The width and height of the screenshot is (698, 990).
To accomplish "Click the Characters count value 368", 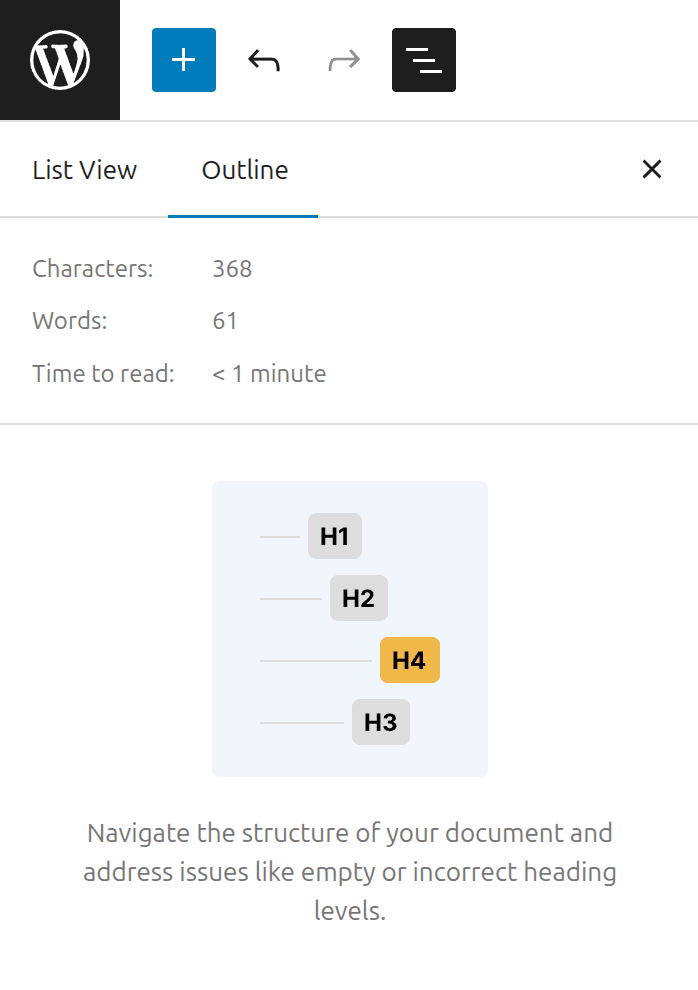I will coord(231,268).
